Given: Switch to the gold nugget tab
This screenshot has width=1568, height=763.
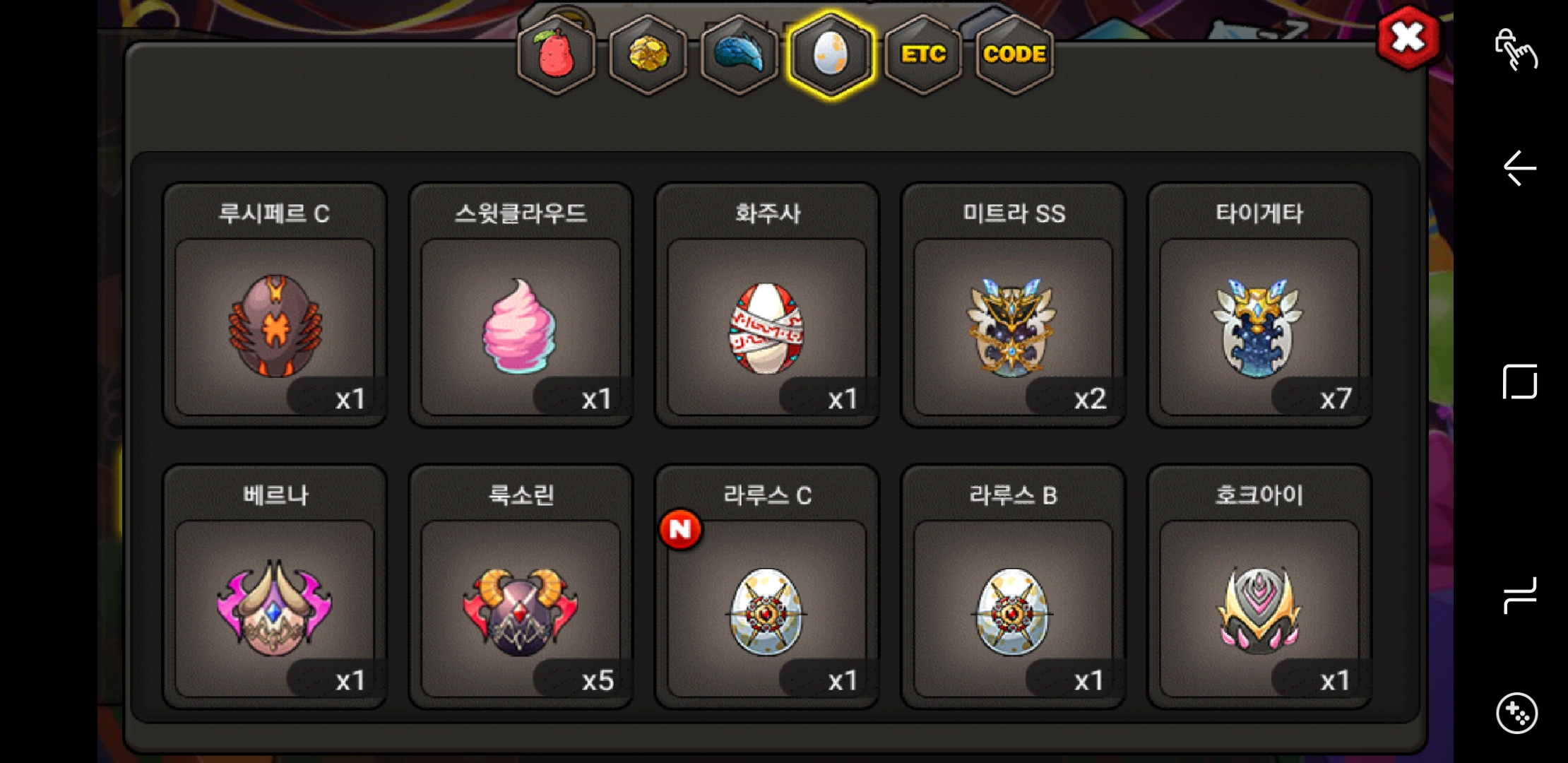Looking at the screenshot, I should tap(648, 54).
